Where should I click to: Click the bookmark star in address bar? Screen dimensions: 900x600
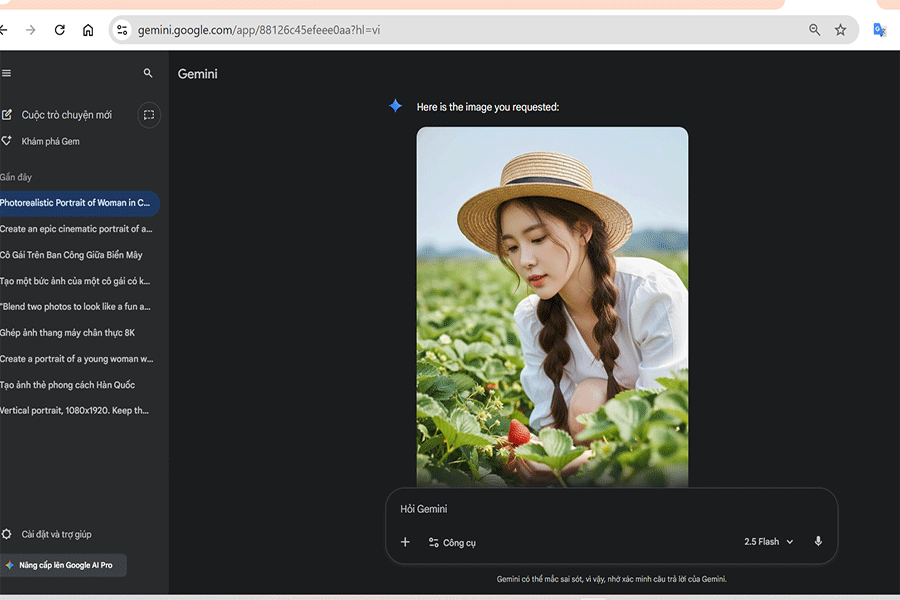pos(840,30)
